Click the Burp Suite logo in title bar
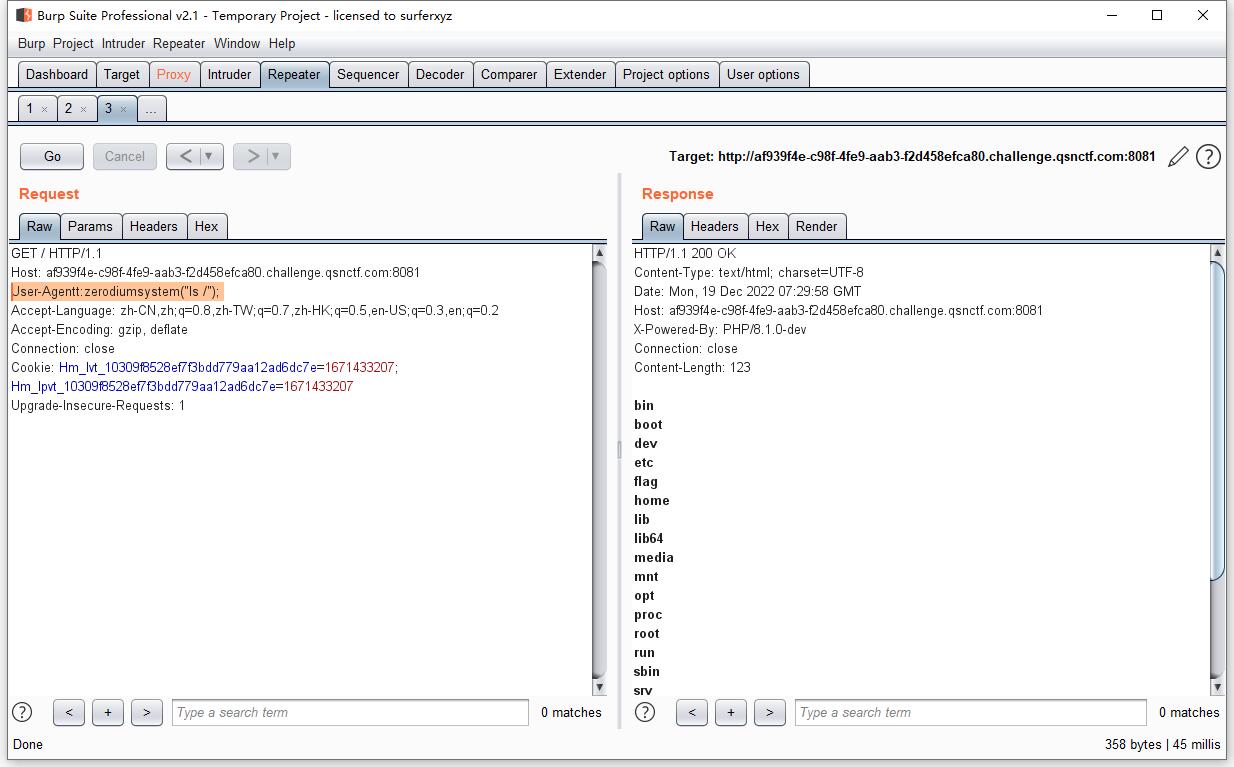 point(24,15)
